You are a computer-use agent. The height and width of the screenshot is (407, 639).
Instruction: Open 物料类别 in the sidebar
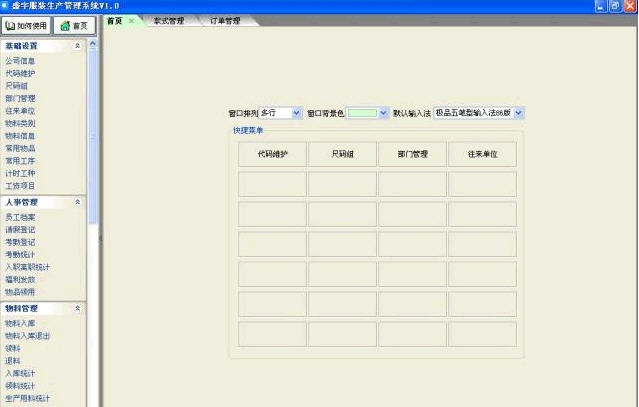coord(20,123)
